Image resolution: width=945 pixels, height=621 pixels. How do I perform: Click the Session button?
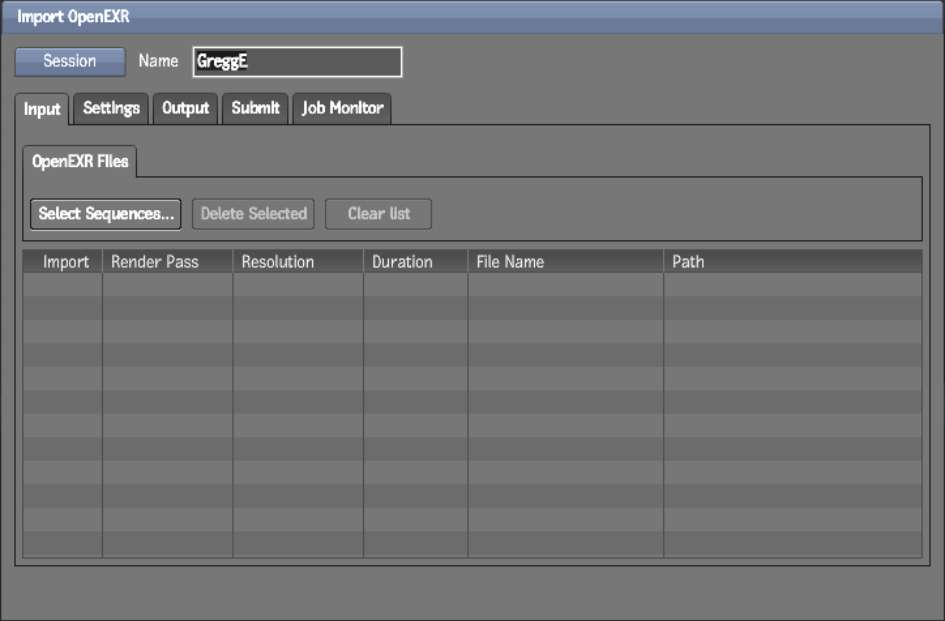point(70,62)
